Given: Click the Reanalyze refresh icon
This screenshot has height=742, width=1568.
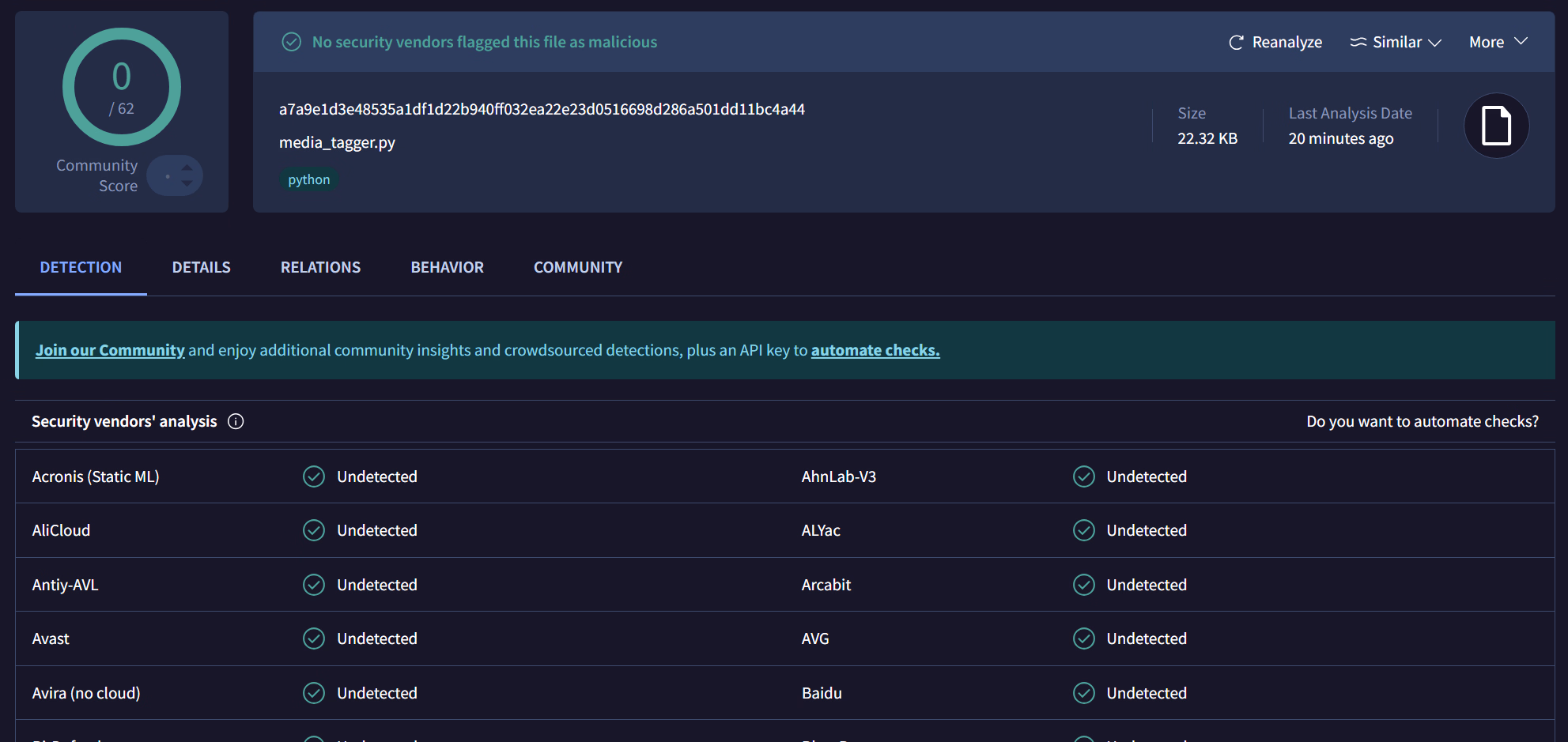Looking at the screenshot, I should 1236,43.
